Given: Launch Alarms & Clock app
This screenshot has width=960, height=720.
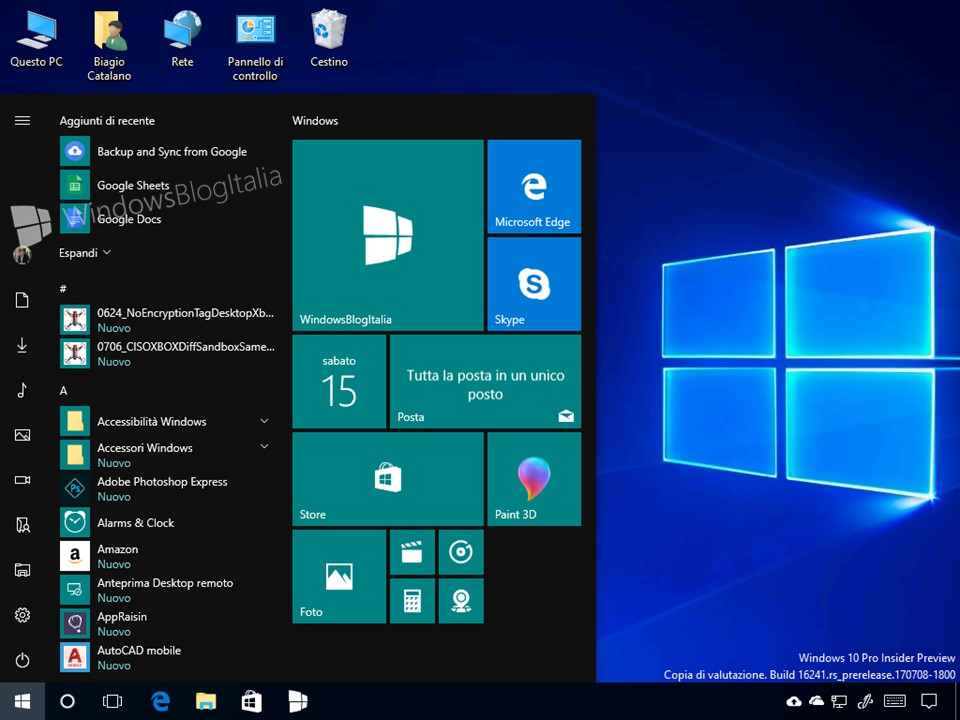Looking at the screenshot, I should (167, 522).
